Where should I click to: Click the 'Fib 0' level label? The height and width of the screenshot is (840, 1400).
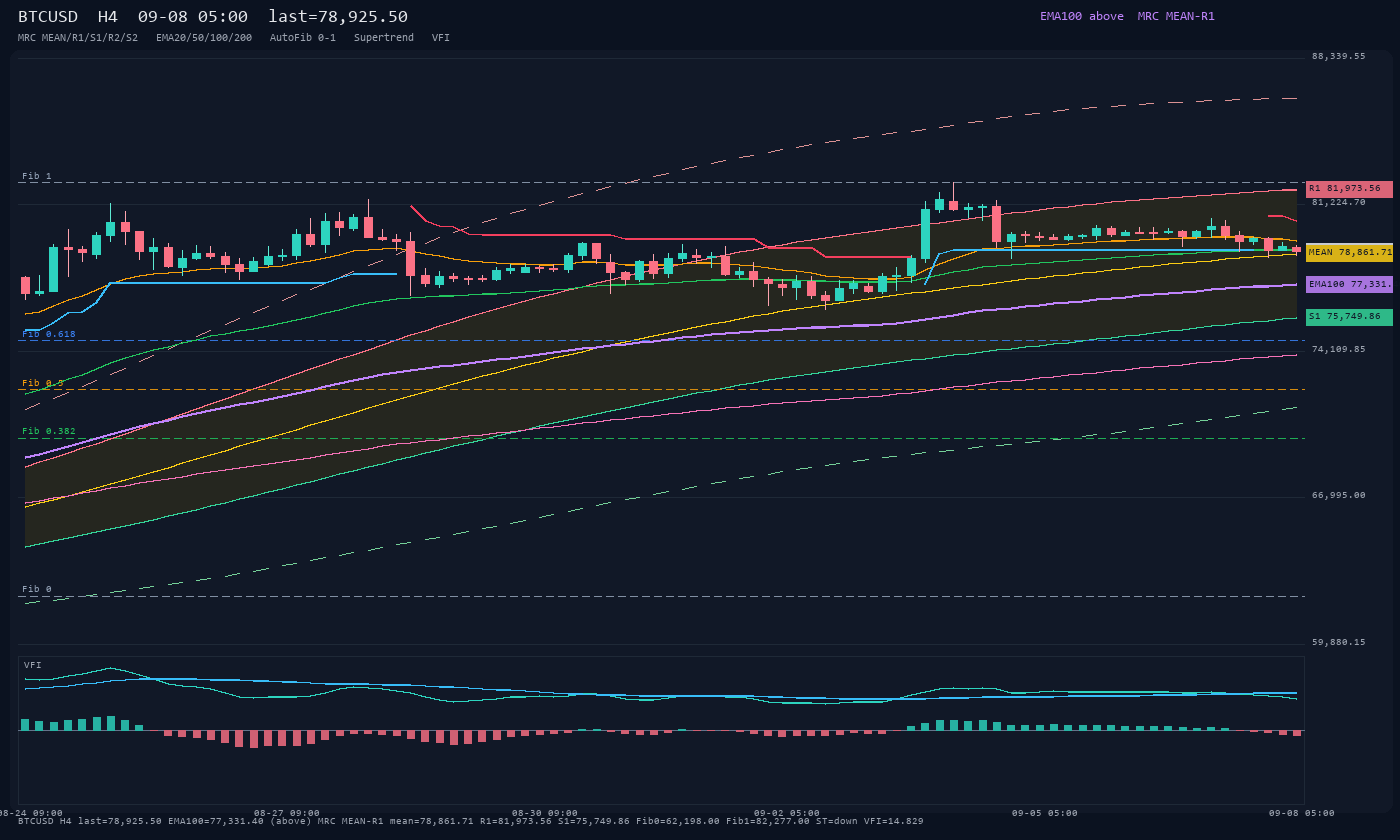(x=37, y=589)
